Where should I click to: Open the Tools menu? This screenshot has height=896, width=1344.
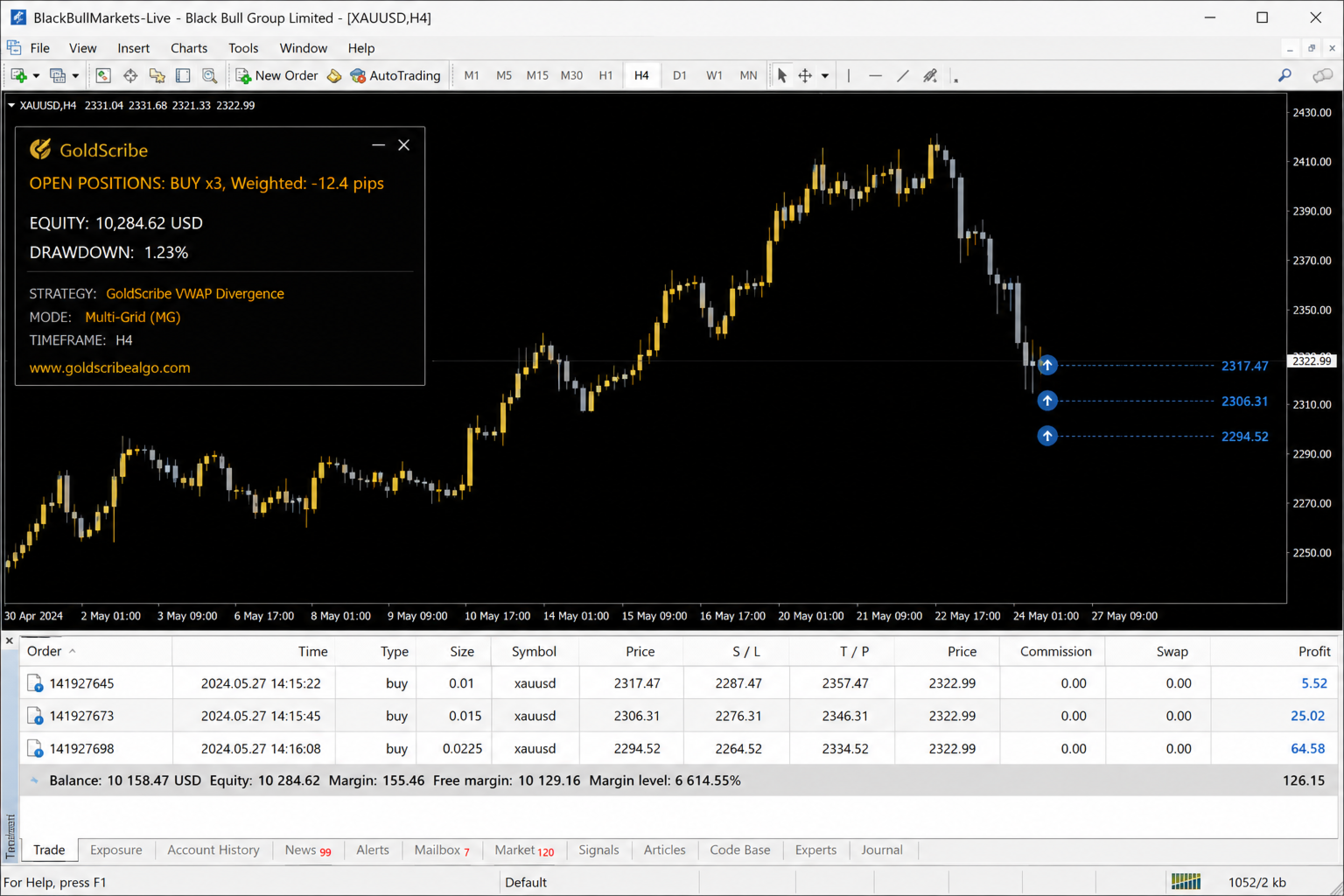243,48
